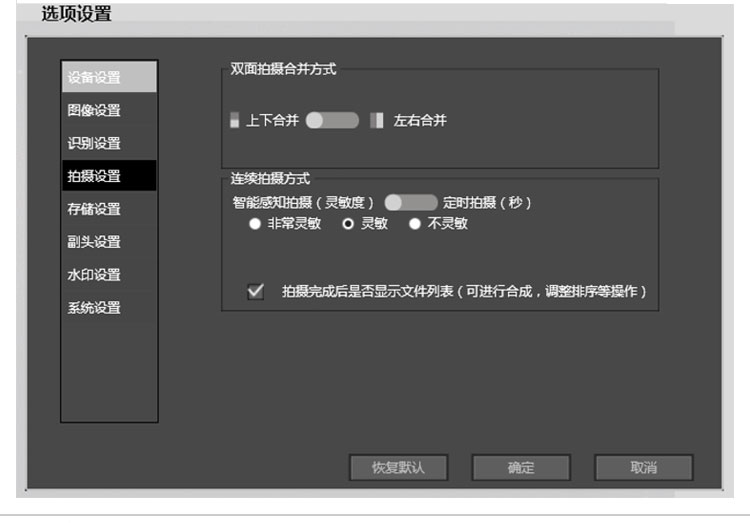Screen dimensions: 750x523
Task: Open the 副头设置 tab
Action: coord(109,242)
